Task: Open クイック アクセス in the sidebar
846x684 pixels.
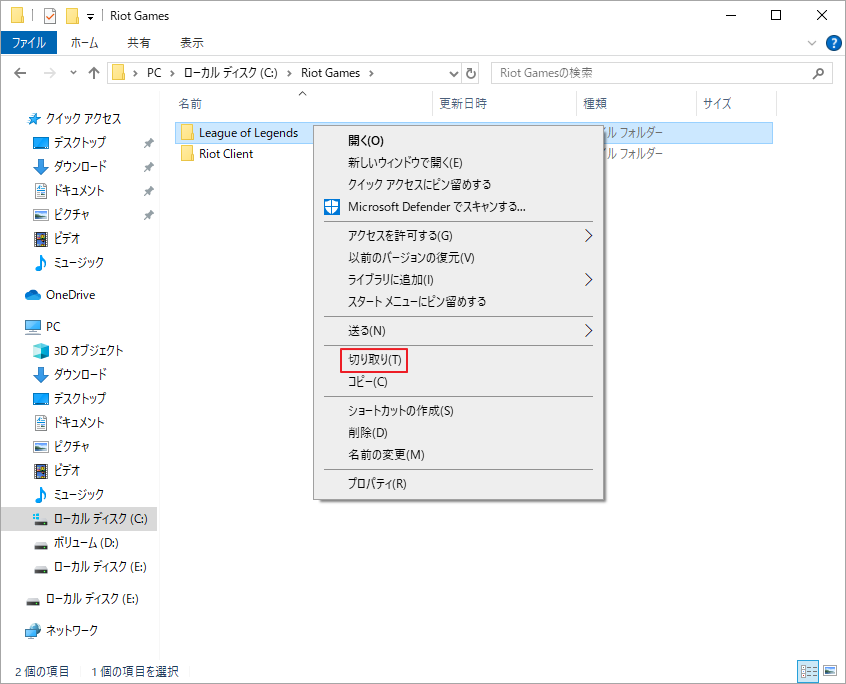Action: pyautogui.click(x=74, y=119)
